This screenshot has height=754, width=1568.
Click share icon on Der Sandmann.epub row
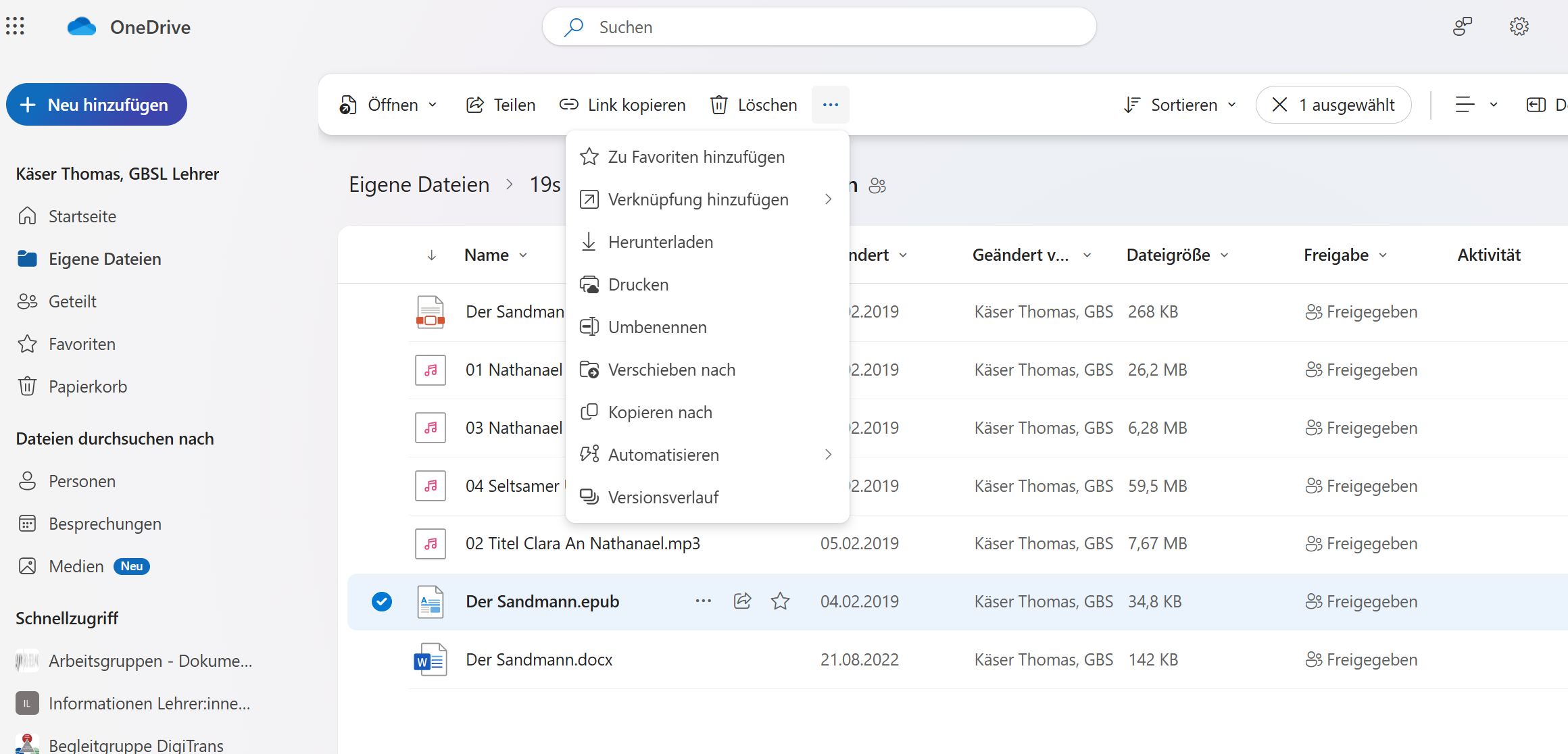point(742,601)
